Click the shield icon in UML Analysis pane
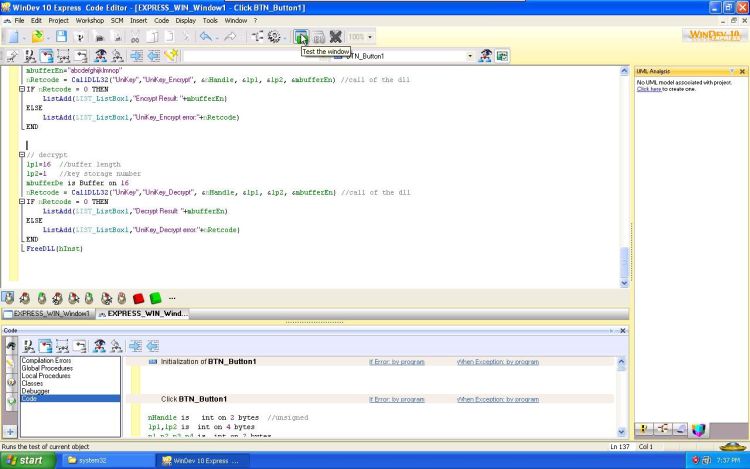The width and height of the screenshot is (750, 469). point(698,430)
